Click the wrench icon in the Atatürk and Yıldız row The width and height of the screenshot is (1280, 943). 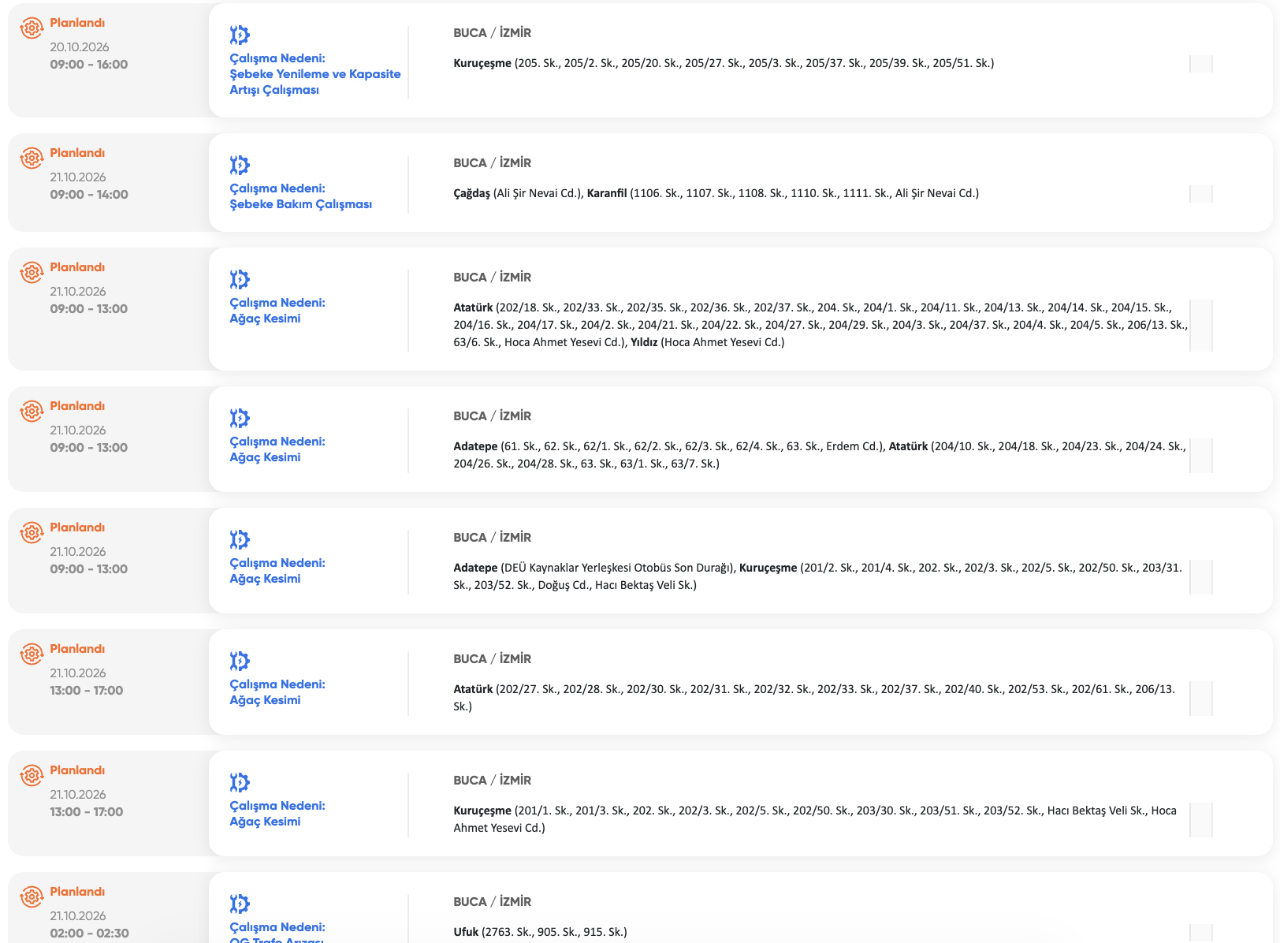click(x=239, y=279)
